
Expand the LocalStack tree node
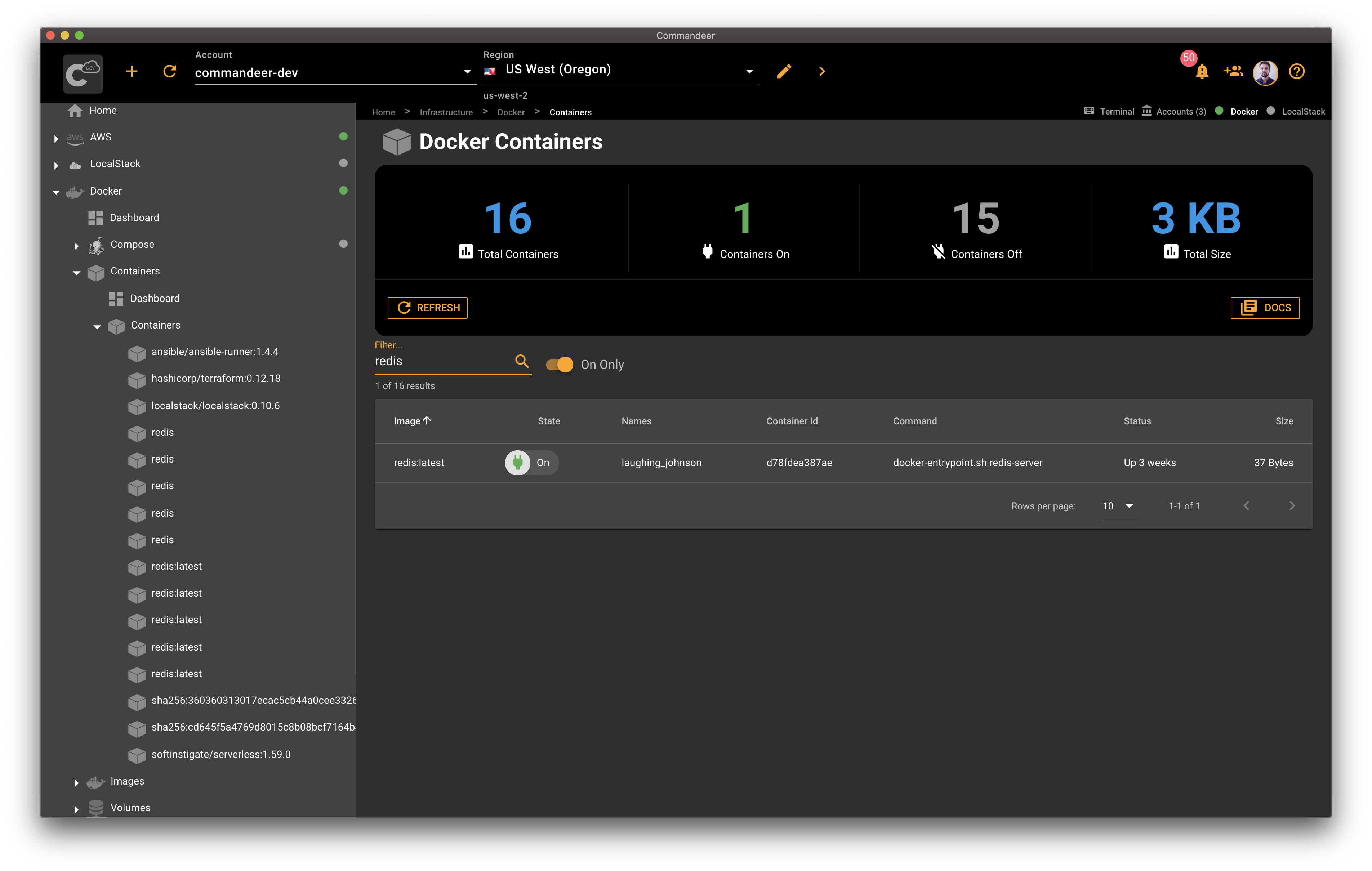point(56,166)
